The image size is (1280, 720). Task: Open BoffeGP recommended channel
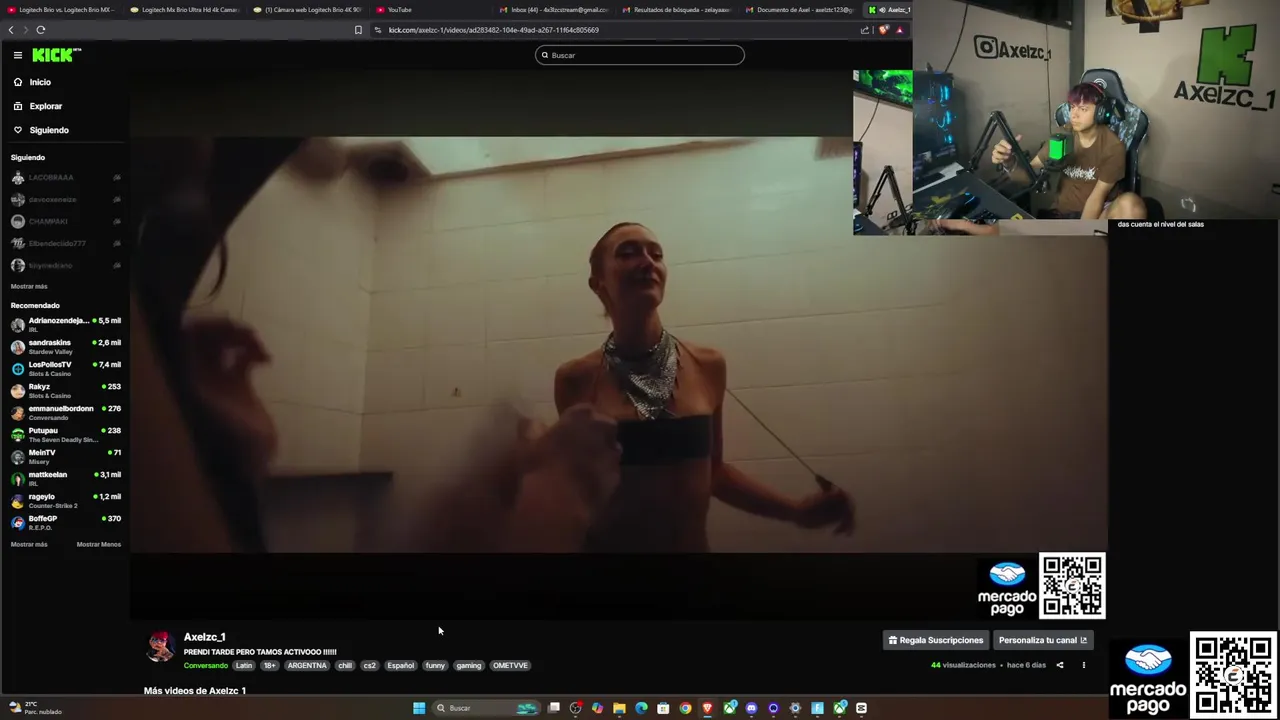click(64, 522)
